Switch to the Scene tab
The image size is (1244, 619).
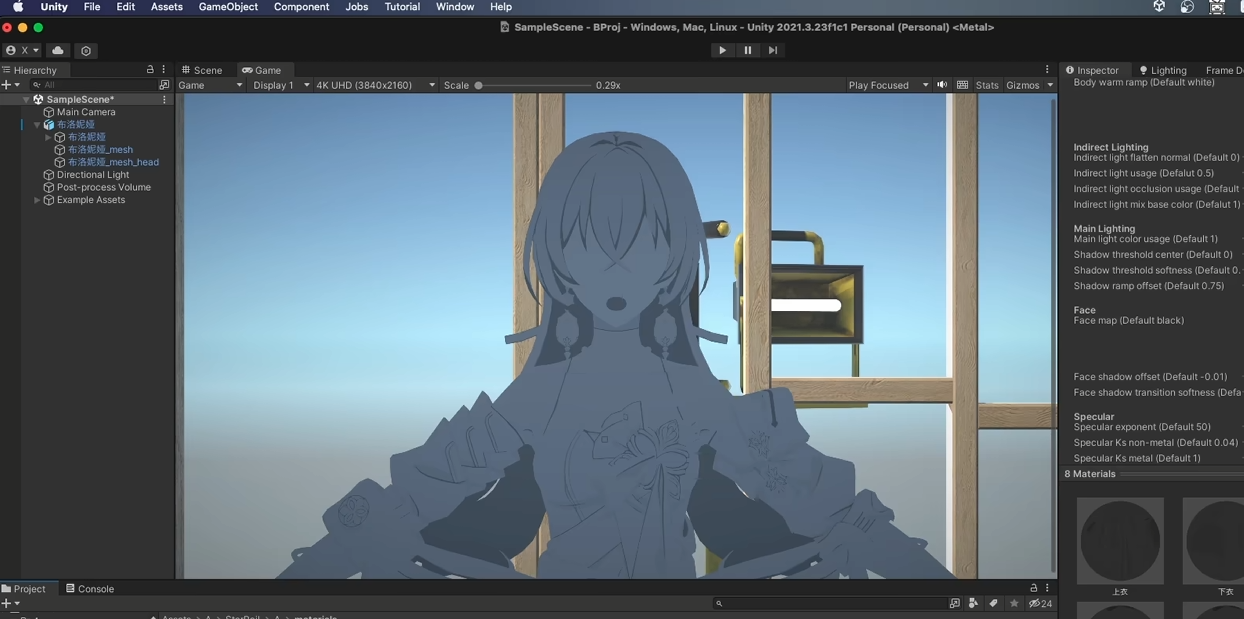pyautogui.click(x=202, y=70)
